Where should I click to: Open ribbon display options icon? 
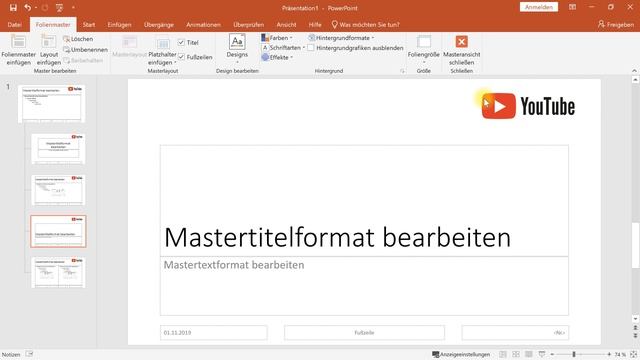(572, 7)
